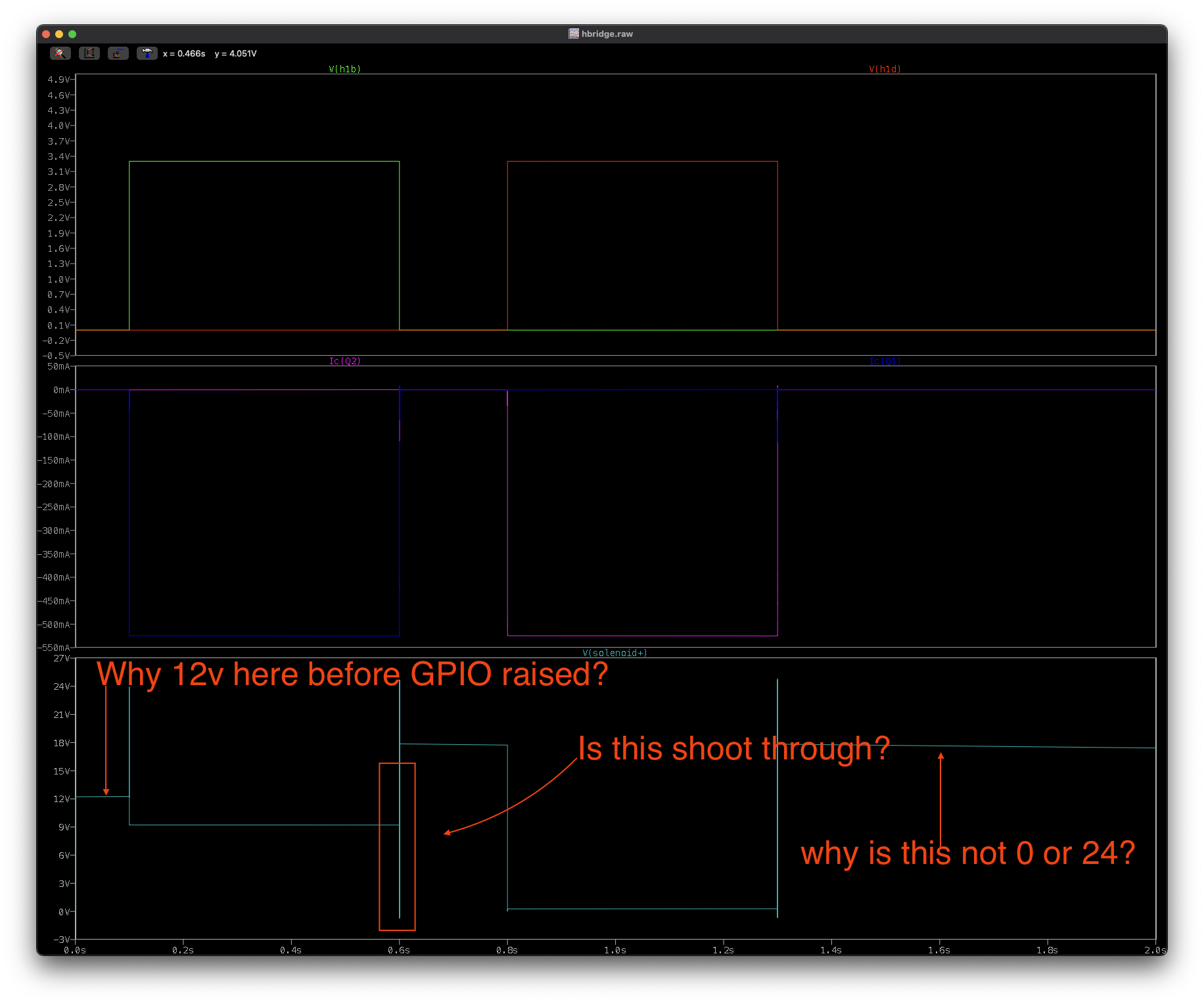Select the V(solenoid+) trace label
Screen dimensions: 1204x1004
pos(615,653)
